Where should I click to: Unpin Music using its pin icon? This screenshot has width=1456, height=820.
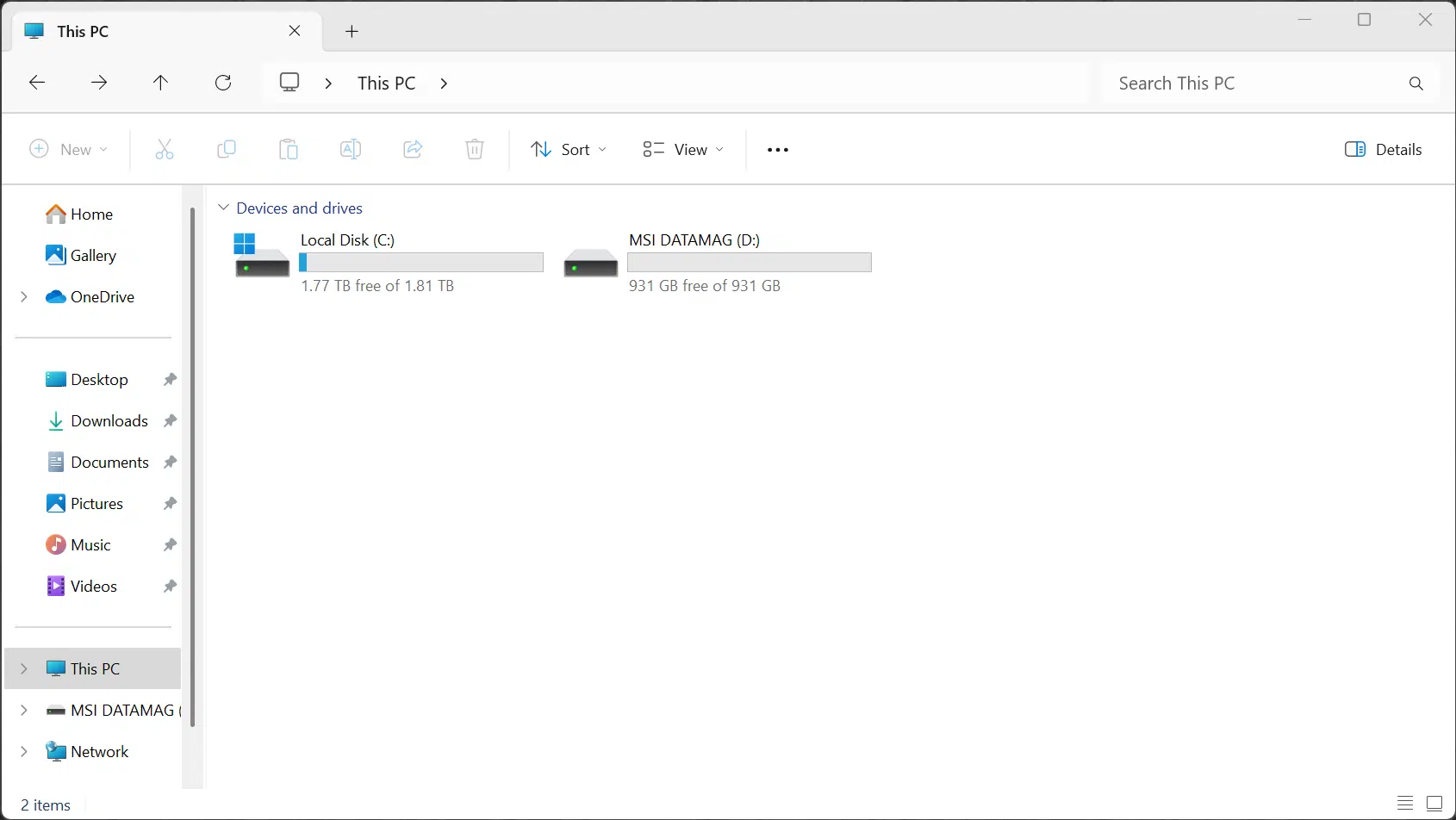coord(170,545)
